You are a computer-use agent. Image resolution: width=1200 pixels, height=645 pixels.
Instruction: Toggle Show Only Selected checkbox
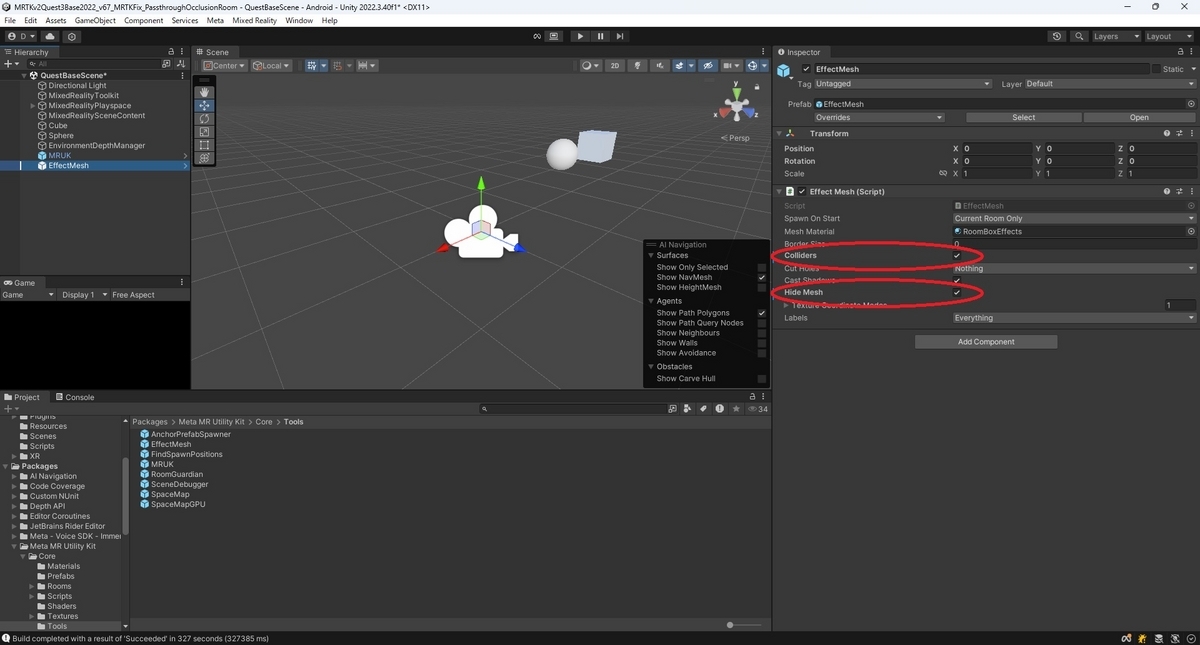click(762, 267)
